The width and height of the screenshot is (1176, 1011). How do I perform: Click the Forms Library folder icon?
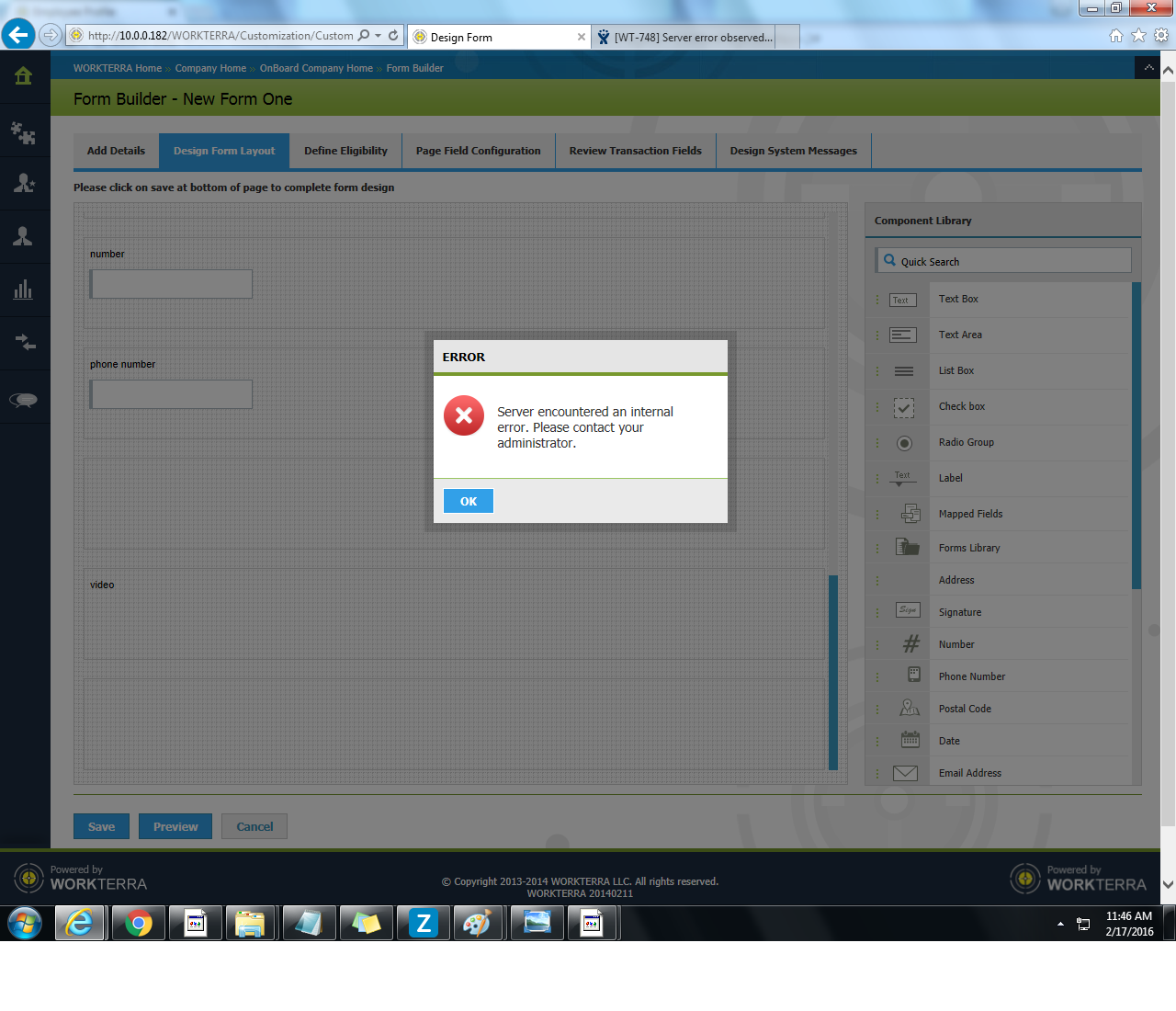coord(908,548)
